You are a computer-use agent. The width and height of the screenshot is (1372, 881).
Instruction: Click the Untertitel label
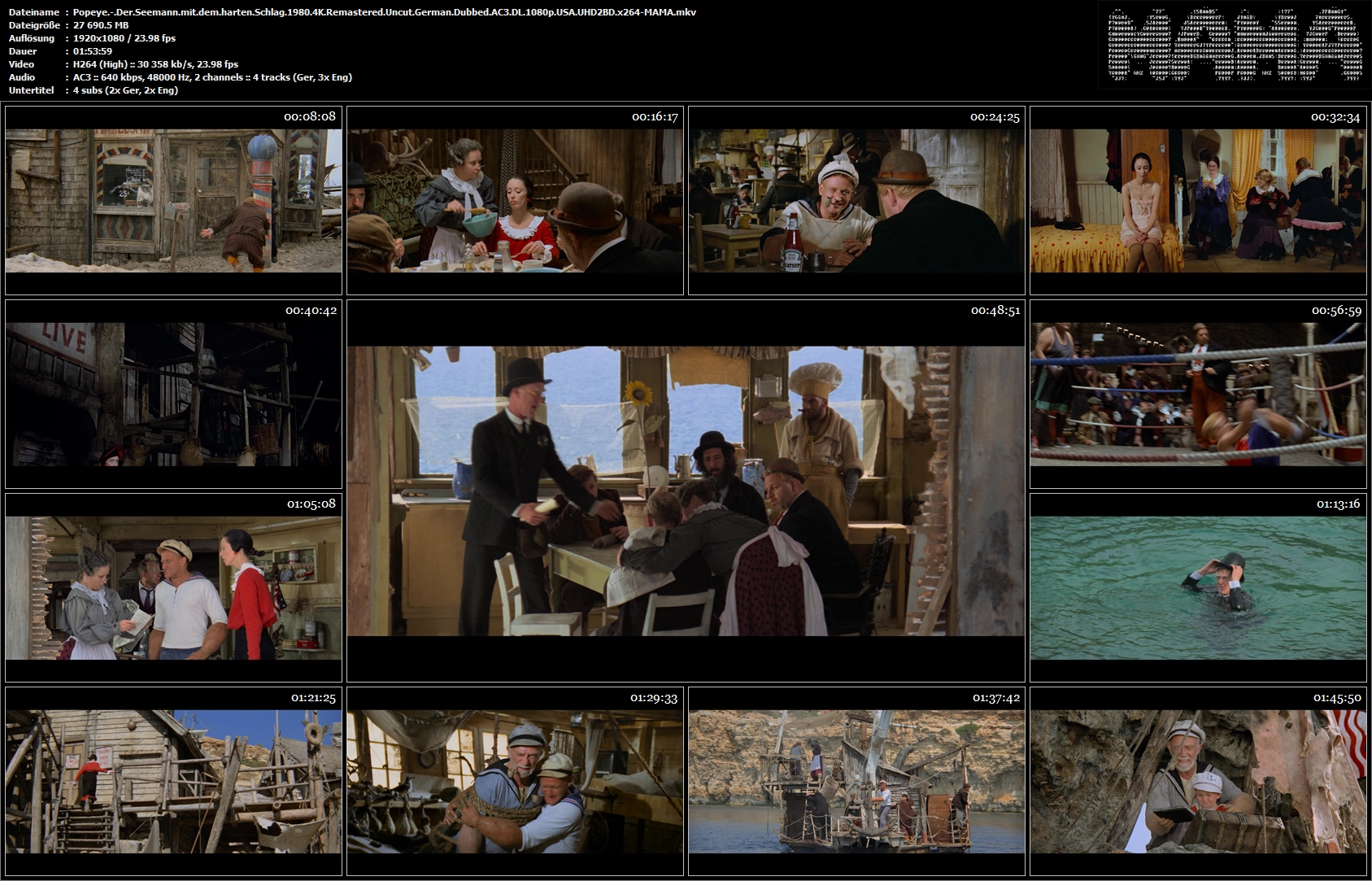(32, 90)
